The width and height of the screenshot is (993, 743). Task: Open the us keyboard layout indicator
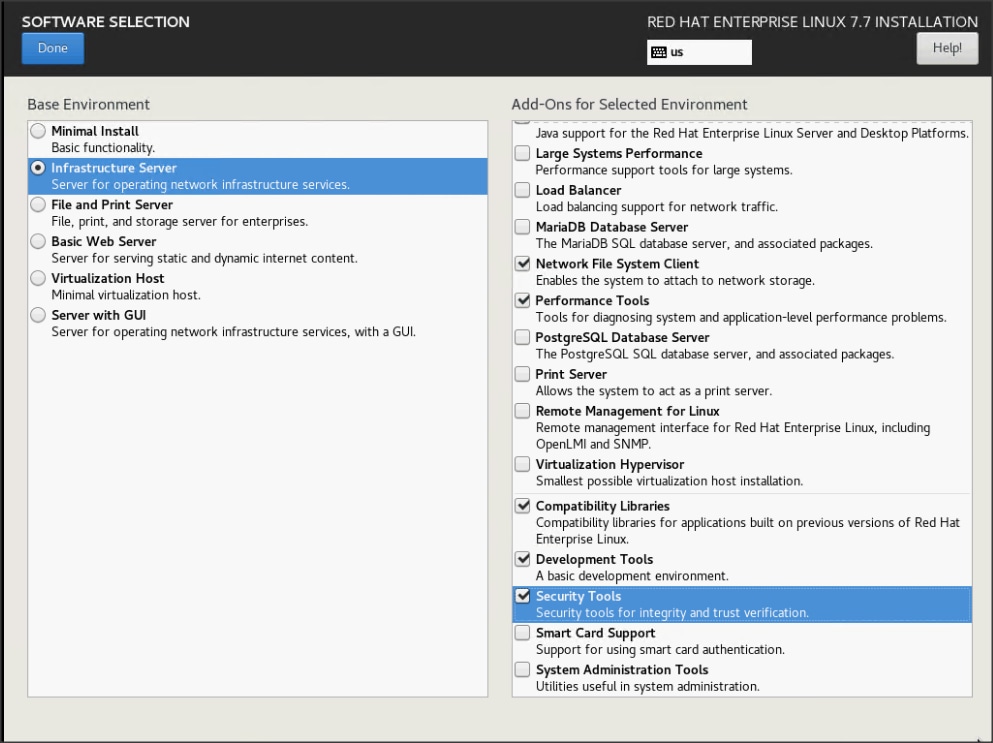click(x=699, y=52)
